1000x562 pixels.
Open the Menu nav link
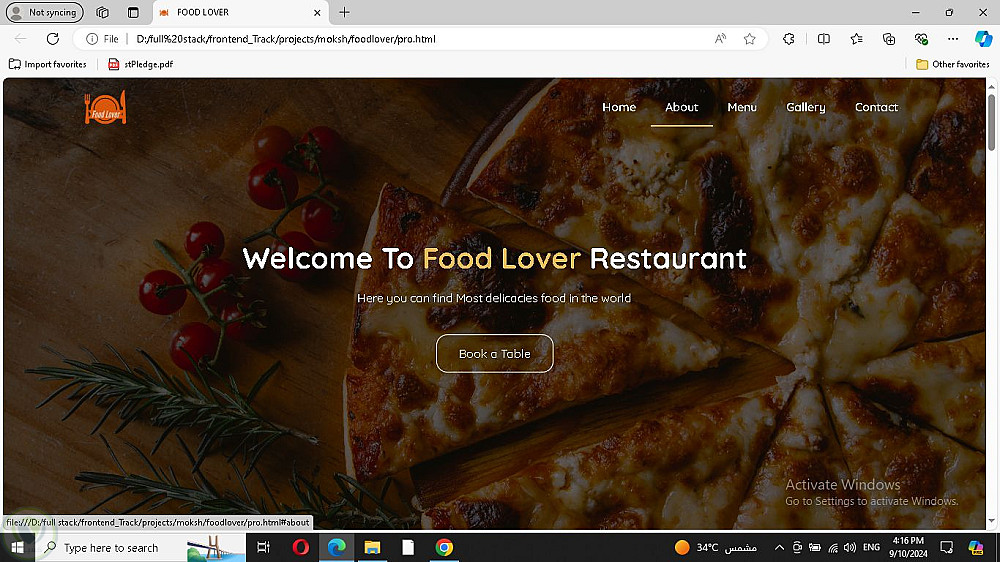click(742, 107)
